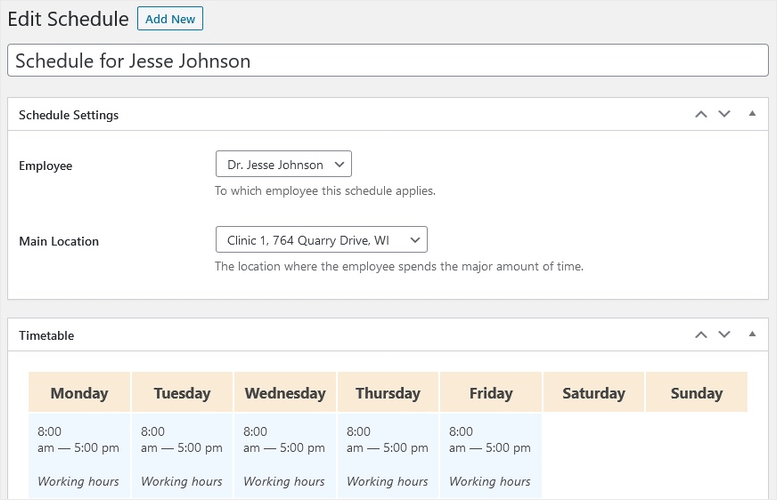Open the Main Location dropdown
The image size is (777, 500).
click(x=322, y=240)
